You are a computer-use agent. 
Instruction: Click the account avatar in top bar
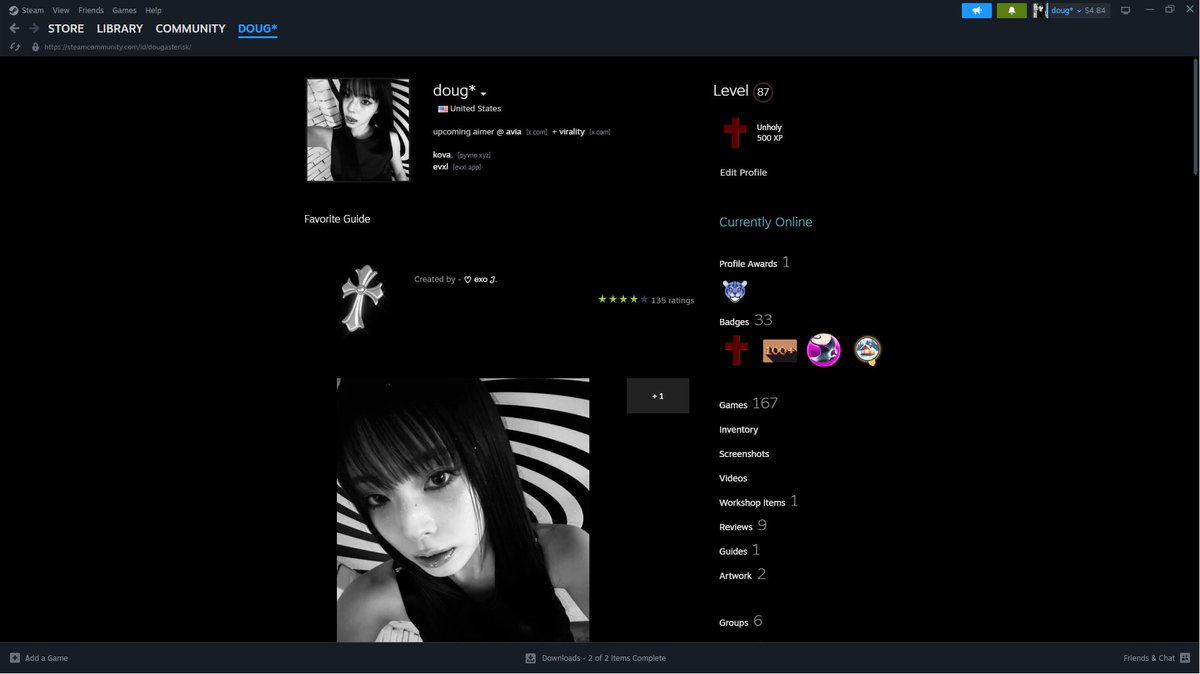pyautogui.click(x=1040, y=10)
